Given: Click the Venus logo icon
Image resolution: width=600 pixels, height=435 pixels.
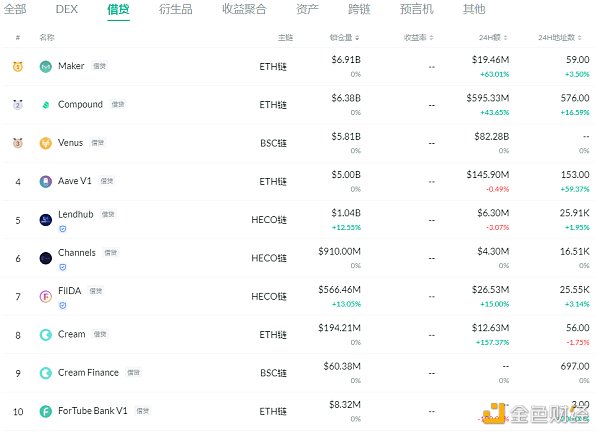Looking at the screenshot, I should (46, 143).
